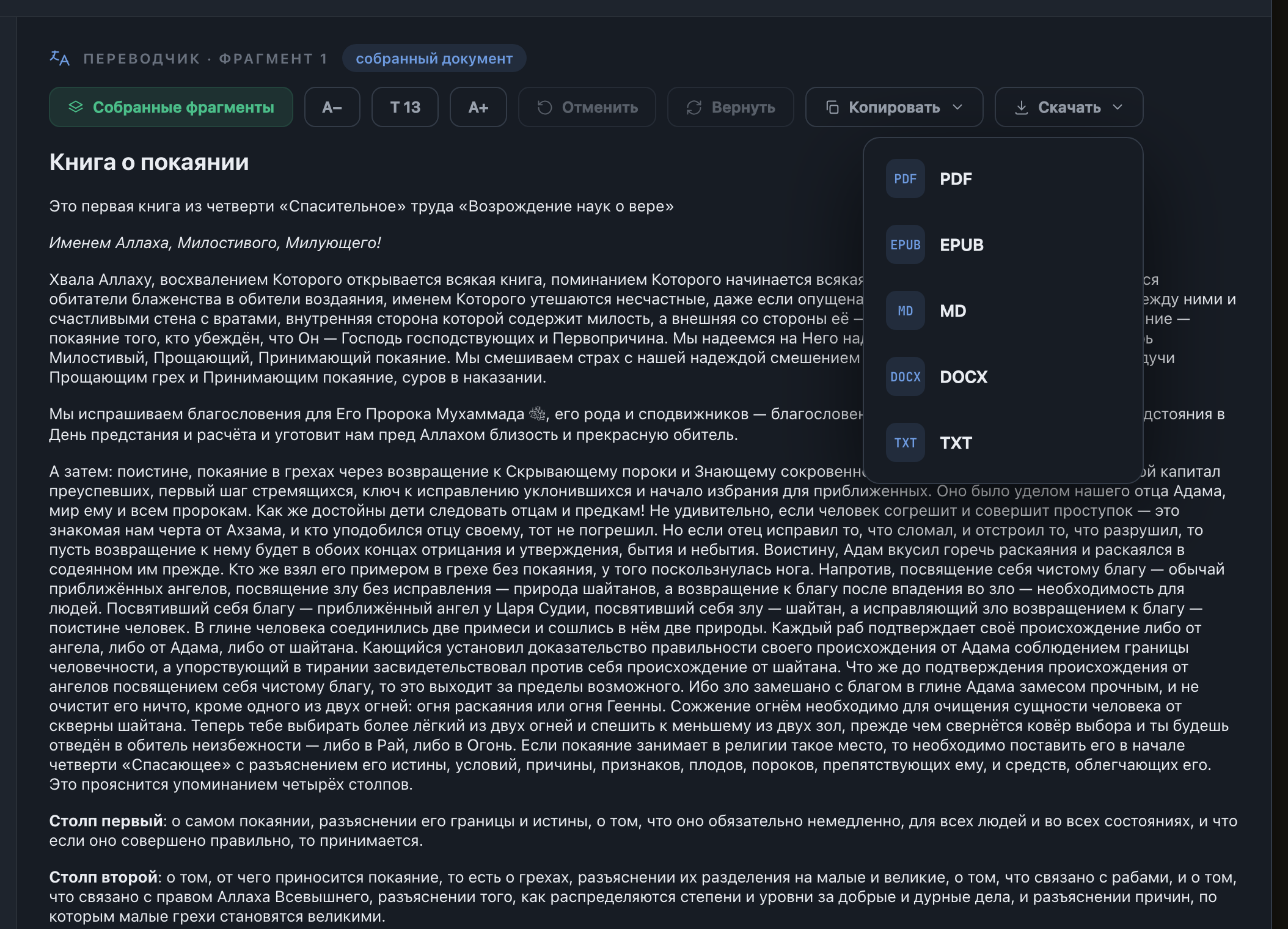This screenshot has width=1288, height=929.
Task: Click the PDF format badge icon
Action: [x=905, y=178]
